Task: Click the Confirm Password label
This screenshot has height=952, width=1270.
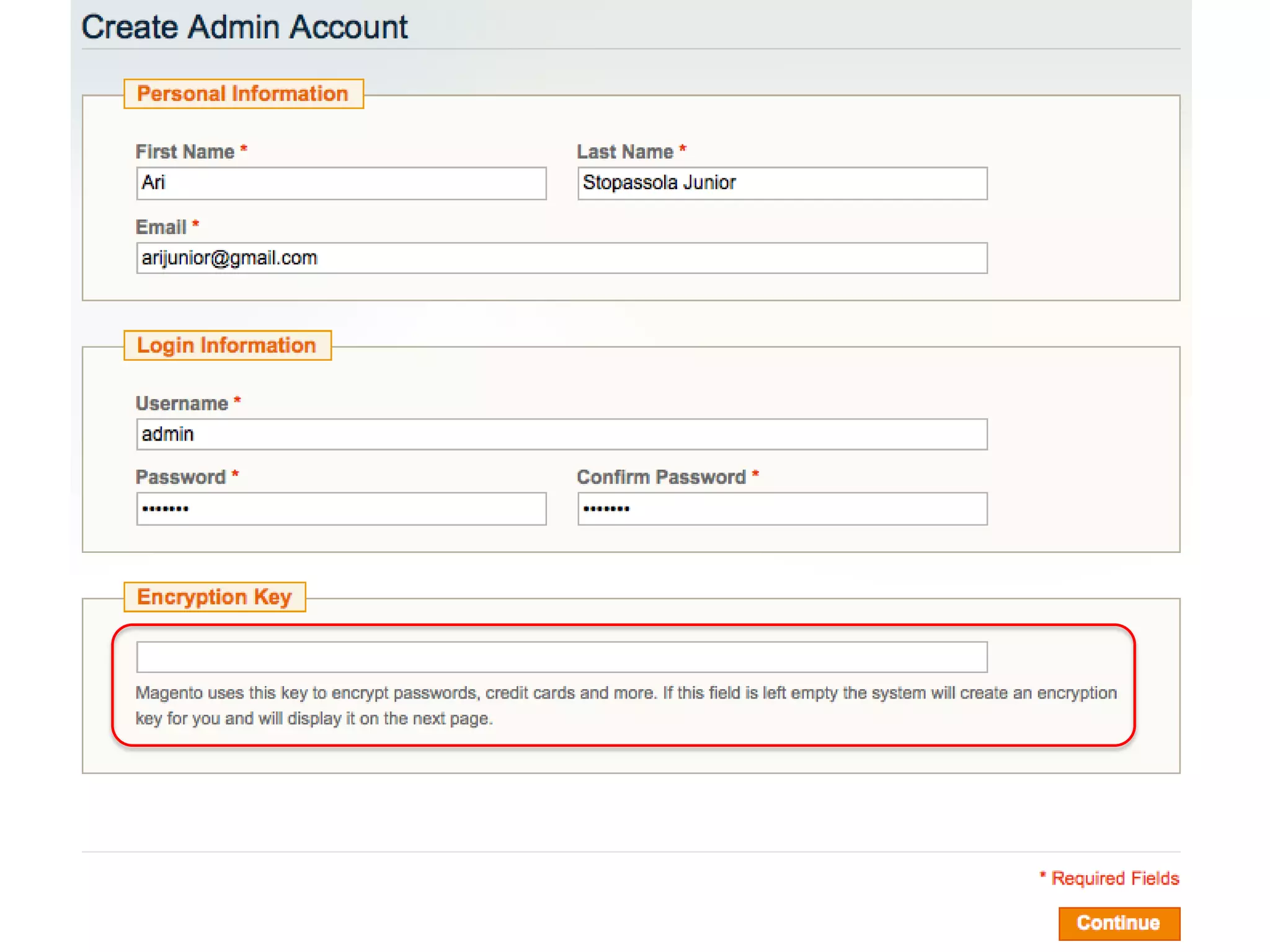Action: click(661, 477)
